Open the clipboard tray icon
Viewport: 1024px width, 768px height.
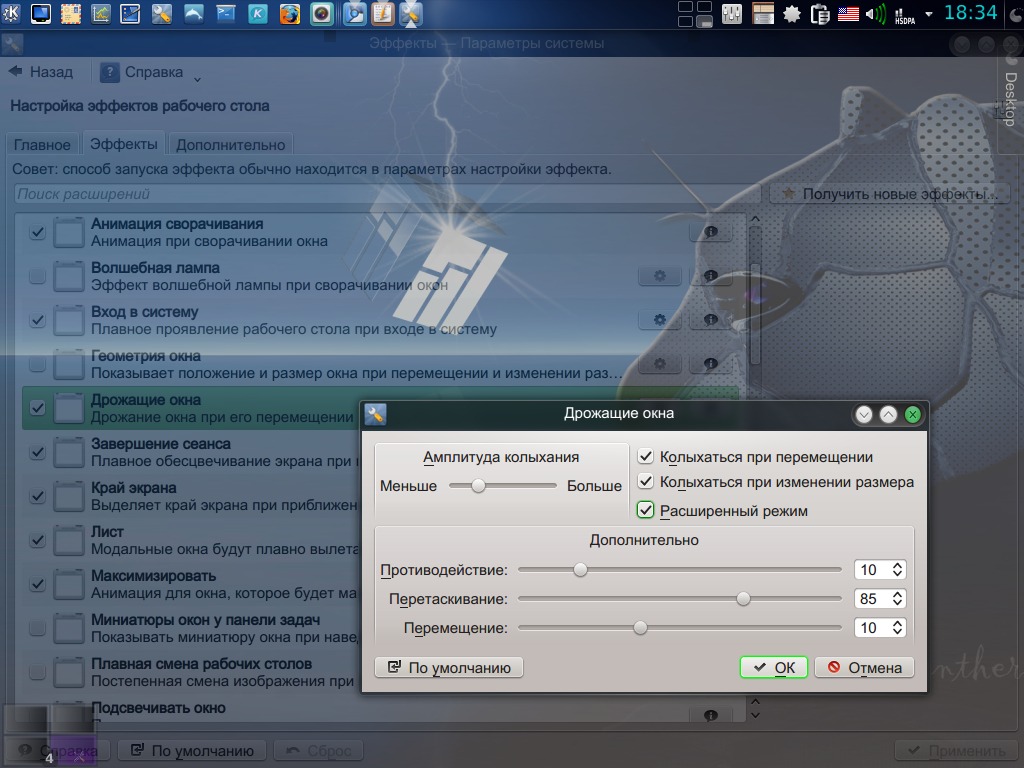[x=820, y=14]
